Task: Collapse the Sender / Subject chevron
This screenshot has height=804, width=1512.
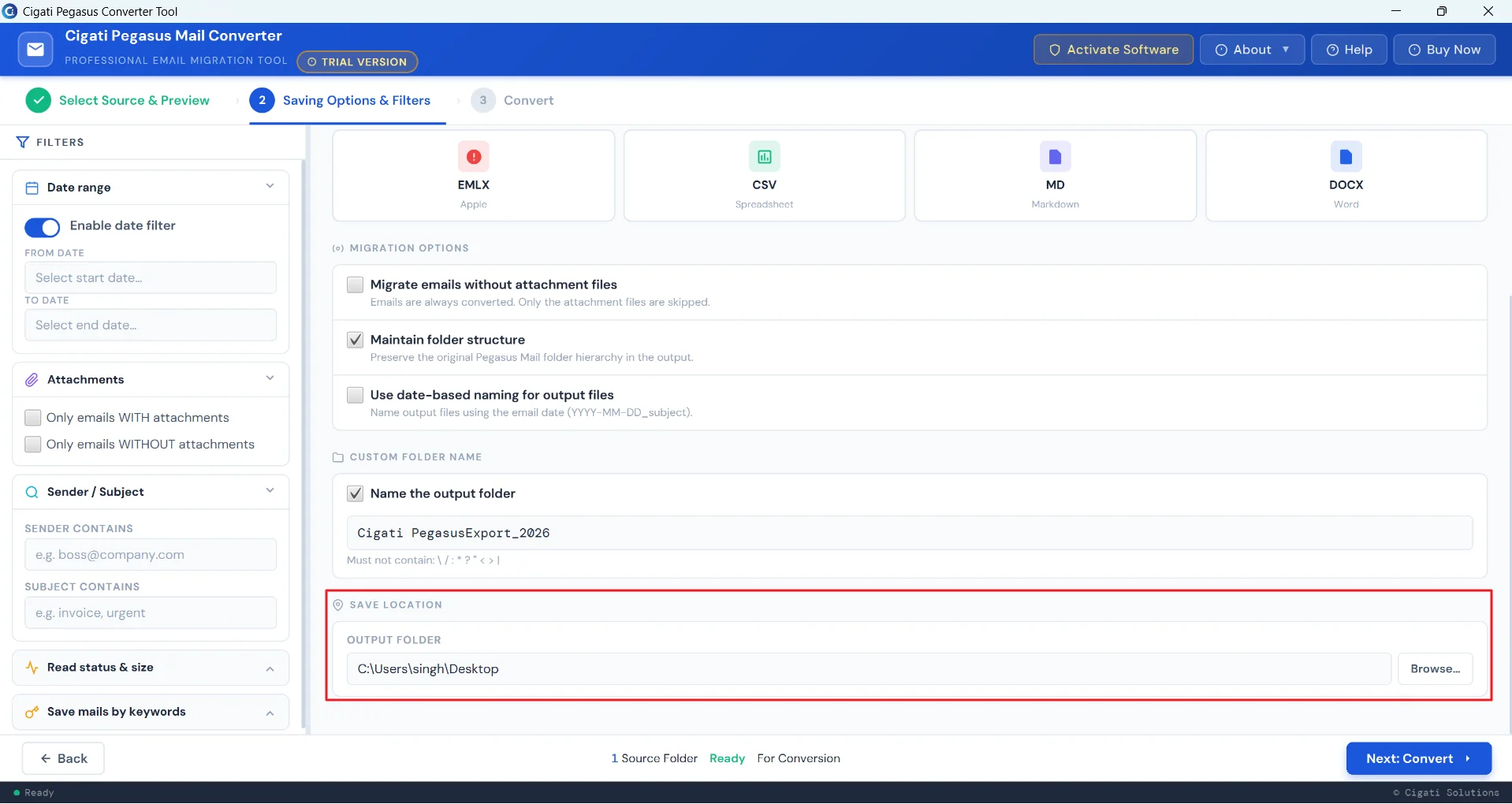Action: coord(270,491)
